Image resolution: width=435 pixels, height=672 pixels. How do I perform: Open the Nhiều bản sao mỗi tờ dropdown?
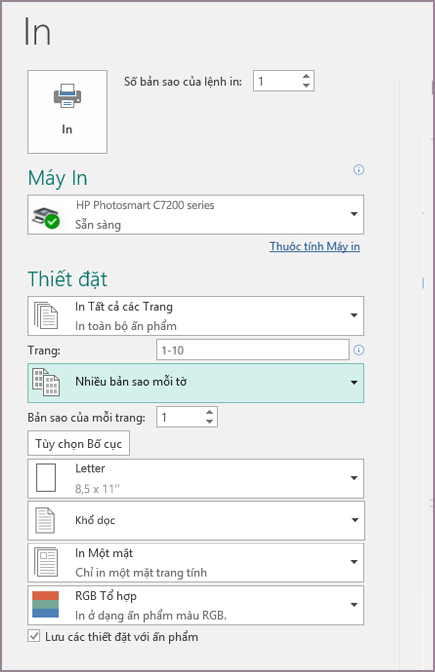pos(195,383)
